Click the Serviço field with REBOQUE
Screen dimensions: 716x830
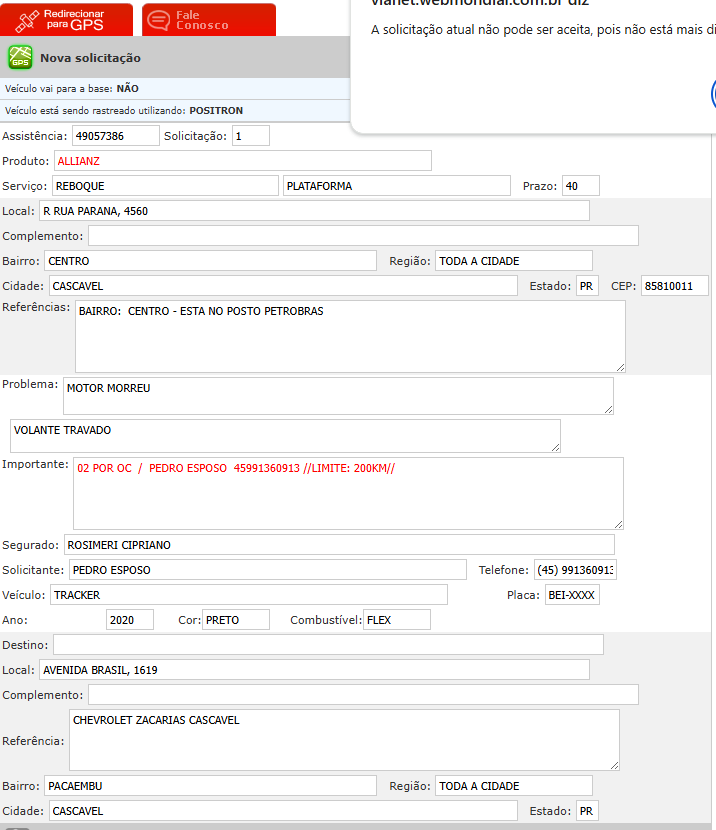point(164,186)
